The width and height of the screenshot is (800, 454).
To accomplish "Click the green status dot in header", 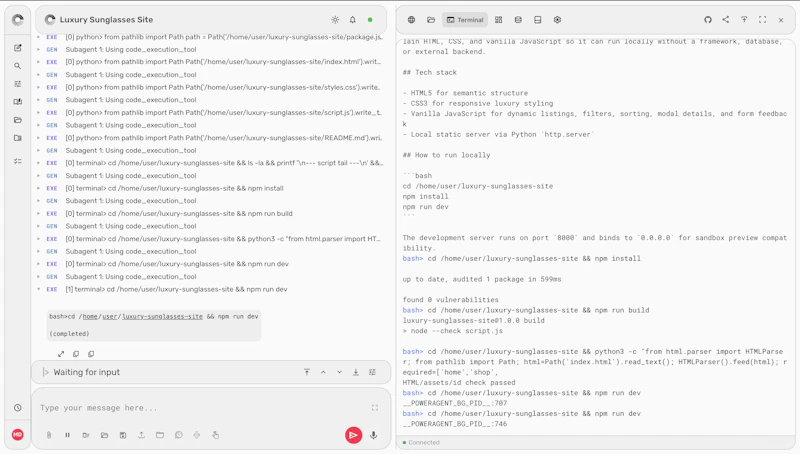I will pyautogui.click(x=370, y=20).
